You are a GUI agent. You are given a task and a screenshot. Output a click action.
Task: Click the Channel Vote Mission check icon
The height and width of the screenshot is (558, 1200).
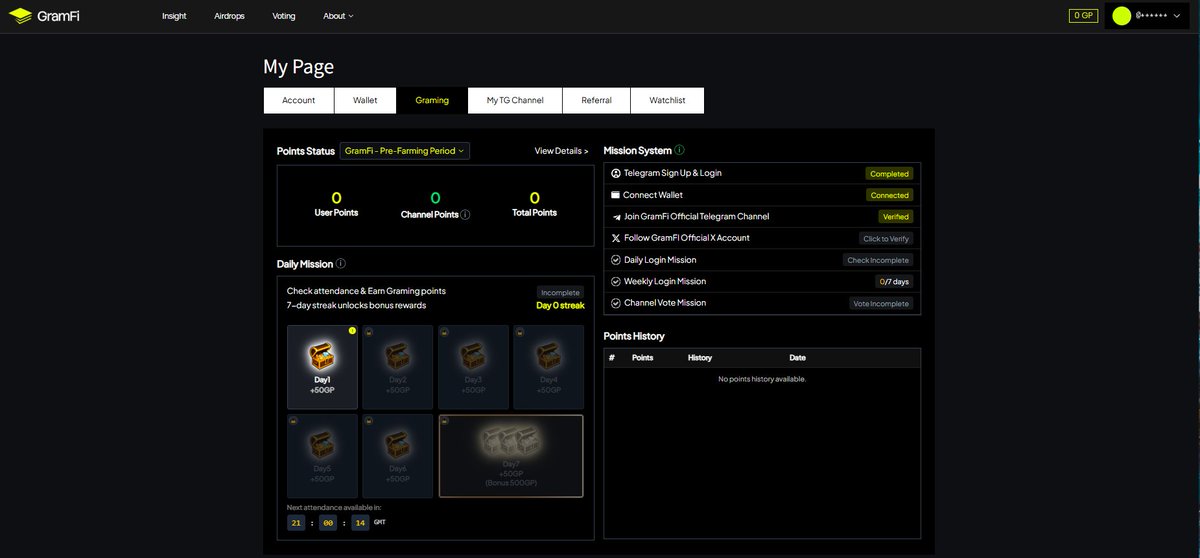click(616, 303)
